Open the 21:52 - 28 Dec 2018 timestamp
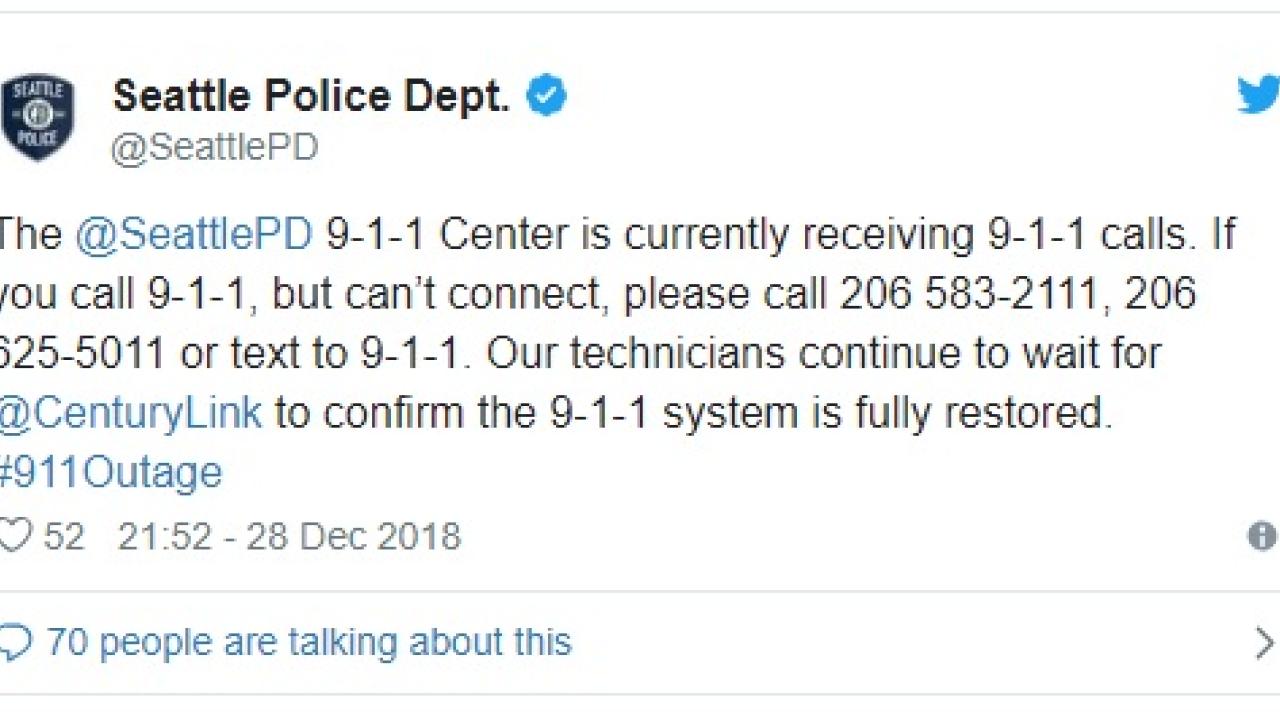This screenshot has width=1280, height=720. pyautogui.click(x=289, y=536)
